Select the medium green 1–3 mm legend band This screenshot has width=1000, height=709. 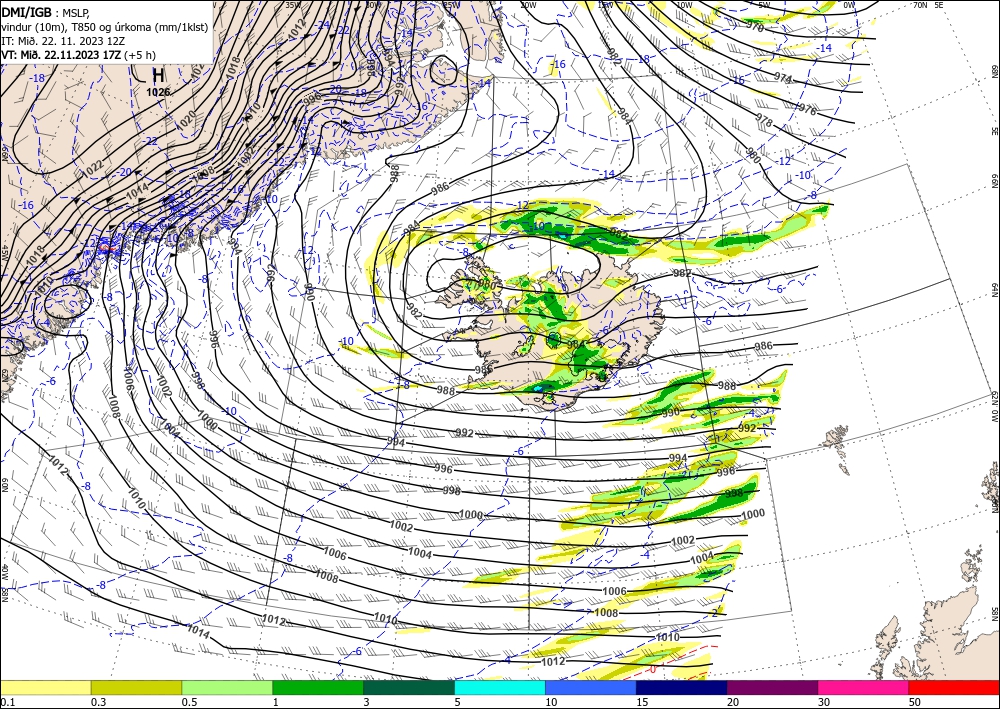[318, 687]
